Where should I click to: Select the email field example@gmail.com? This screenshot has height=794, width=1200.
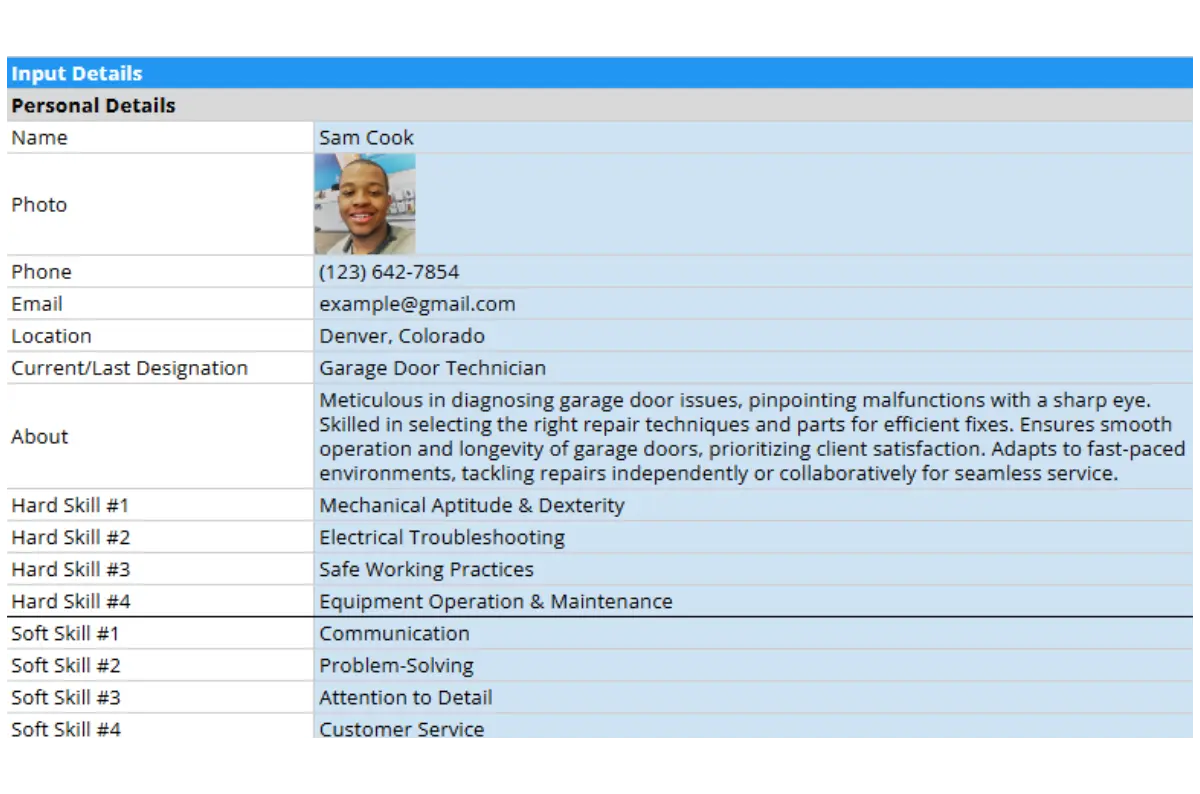pyautogui.click(x=417, y=304)
